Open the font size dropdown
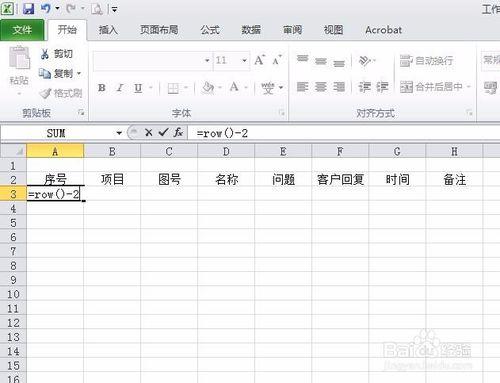 click(x=245, y=61)
